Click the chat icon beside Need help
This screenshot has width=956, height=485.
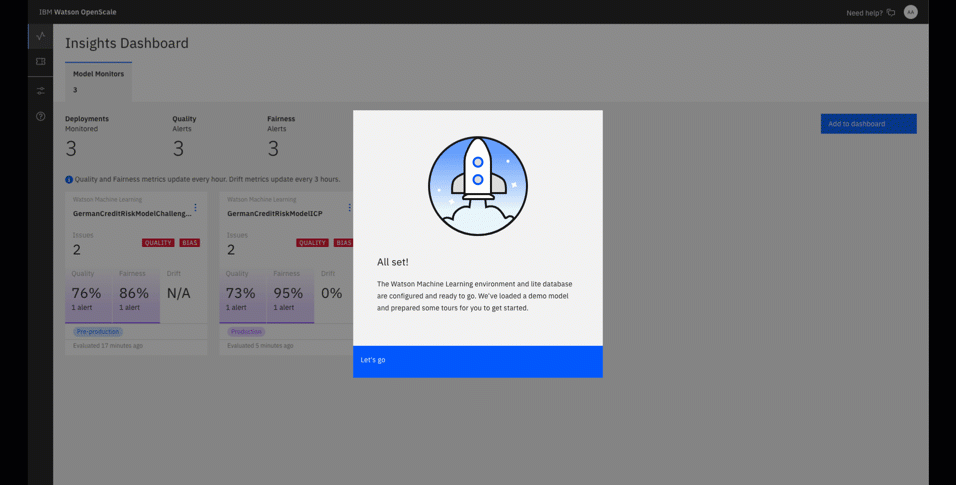coord(891,13)
